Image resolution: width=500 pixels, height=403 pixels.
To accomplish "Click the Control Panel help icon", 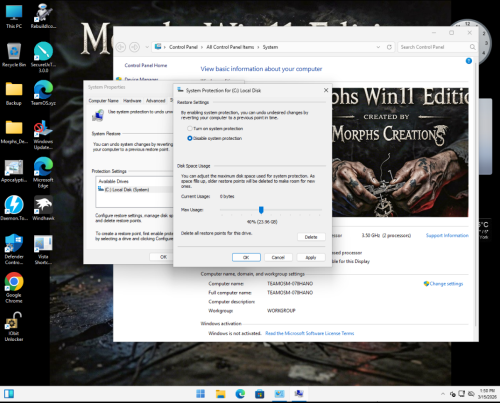I will [469, 61].
